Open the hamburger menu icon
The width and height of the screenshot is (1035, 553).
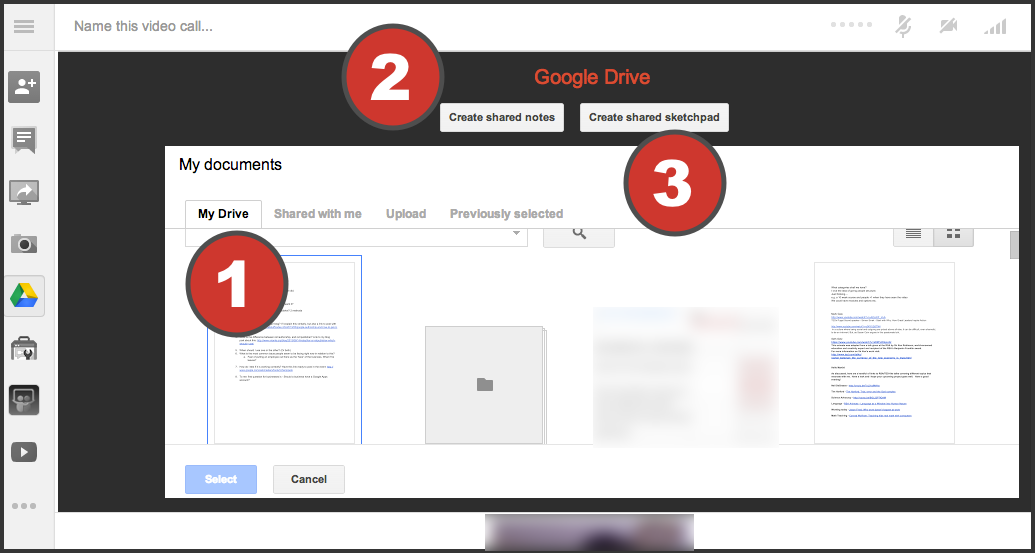(x=24, y=26)
